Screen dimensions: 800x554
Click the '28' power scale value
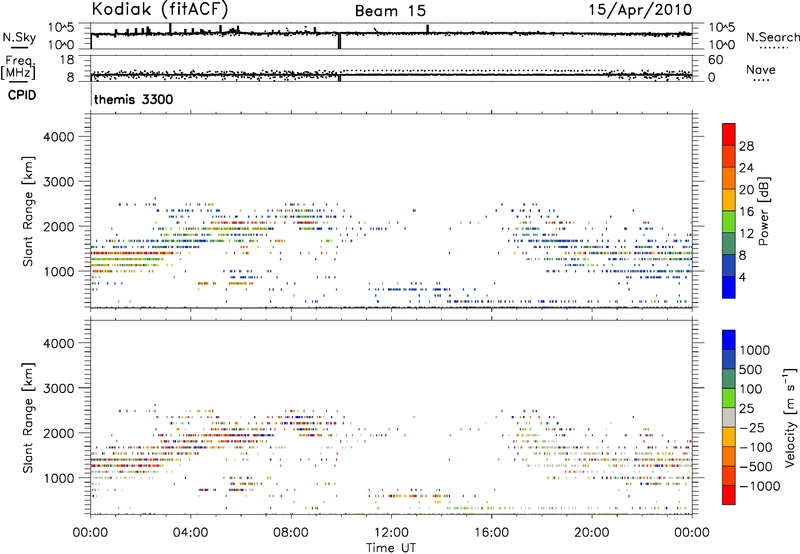point(746,146)
